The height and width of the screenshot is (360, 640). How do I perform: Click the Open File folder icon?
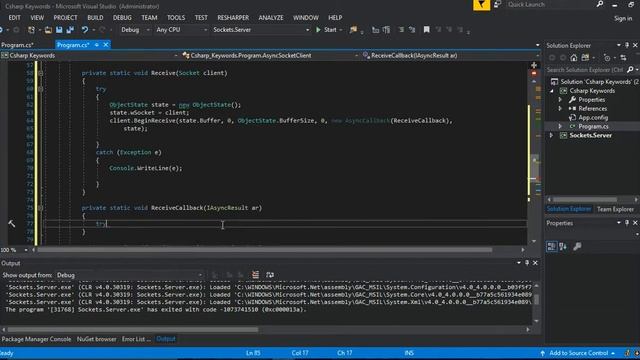[48, 30]
